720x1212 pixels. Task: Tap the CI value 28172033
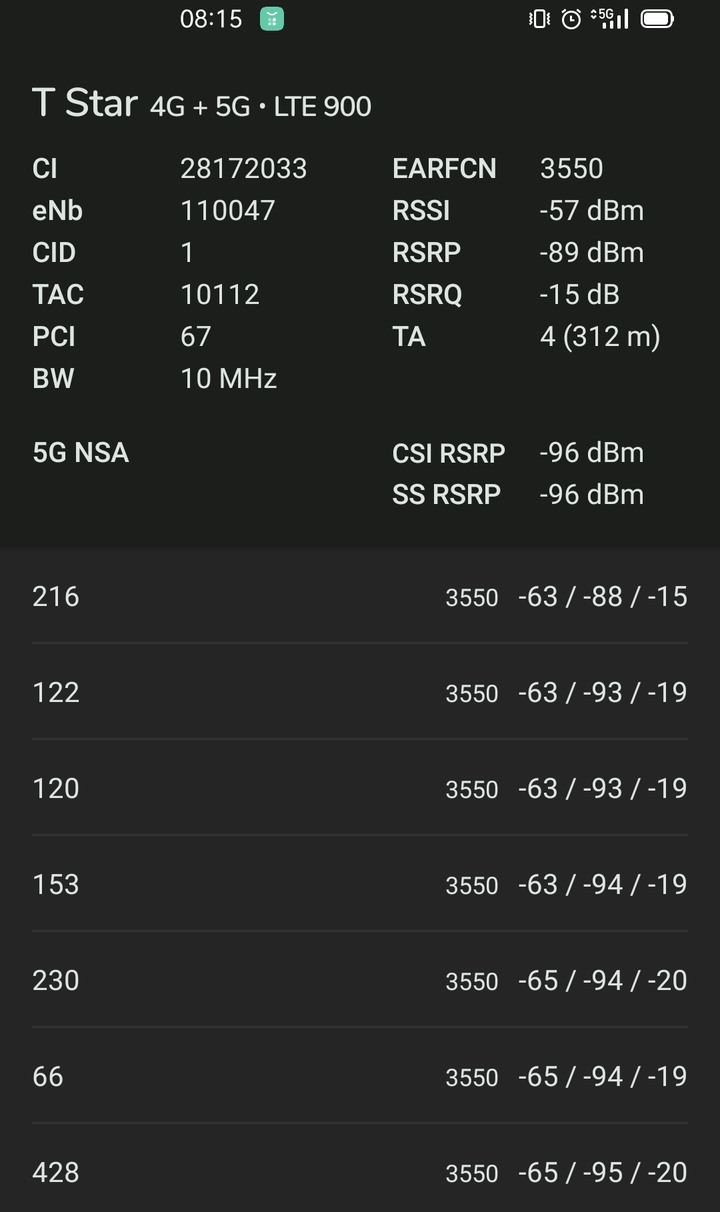(x=243, y=169)
